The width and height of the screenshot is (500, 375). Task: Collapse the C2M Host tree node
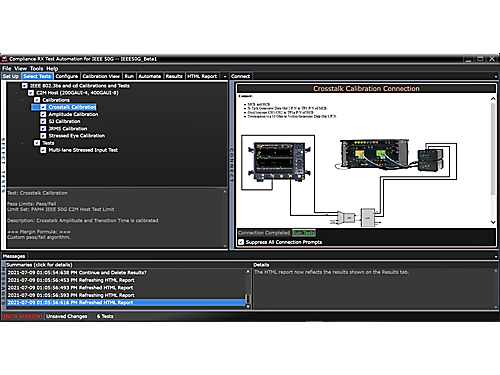[16, 93]
